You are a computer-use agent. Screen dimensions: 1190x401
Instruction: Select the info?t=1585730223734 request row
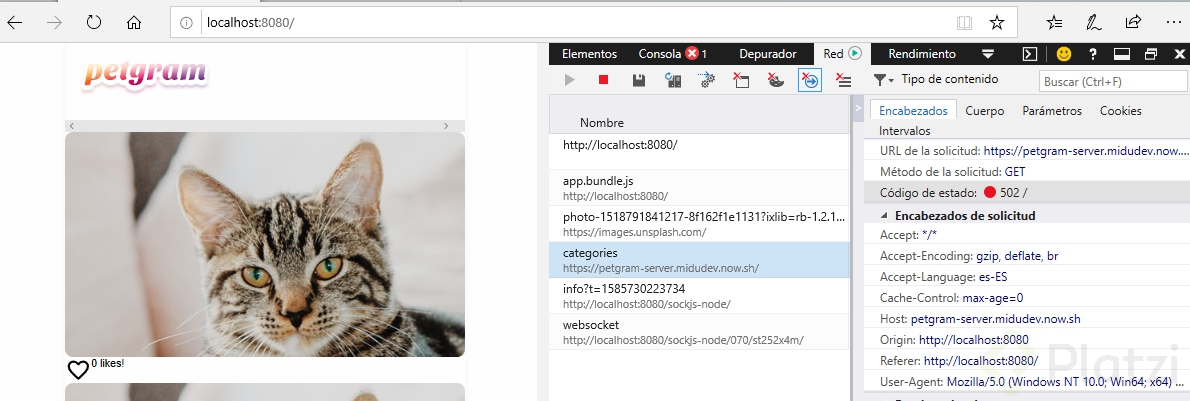[x=700, y=296]
